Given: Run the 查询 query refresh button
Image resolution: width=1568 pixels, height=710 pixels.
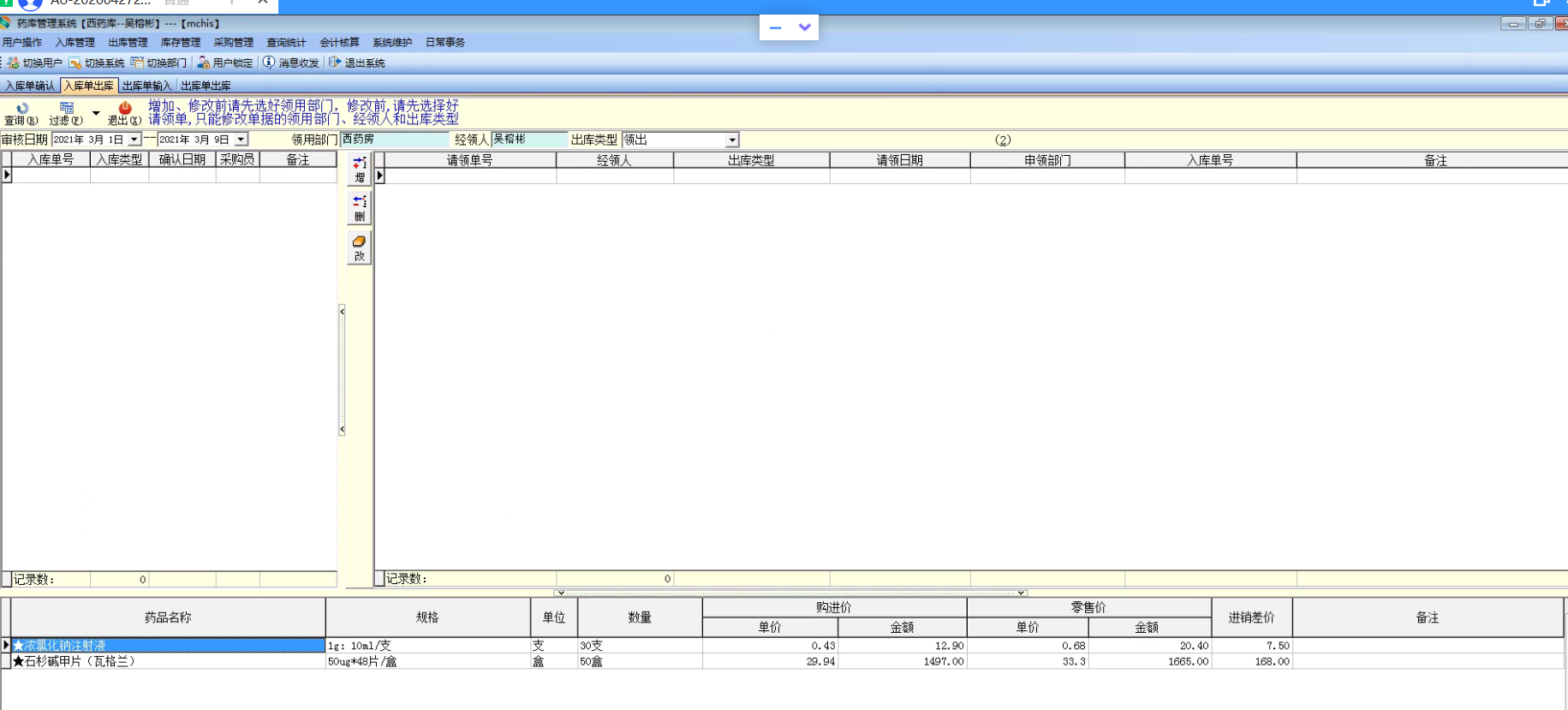Looking at the screenshot, I should pyautogui.click(x=21, y=113).
